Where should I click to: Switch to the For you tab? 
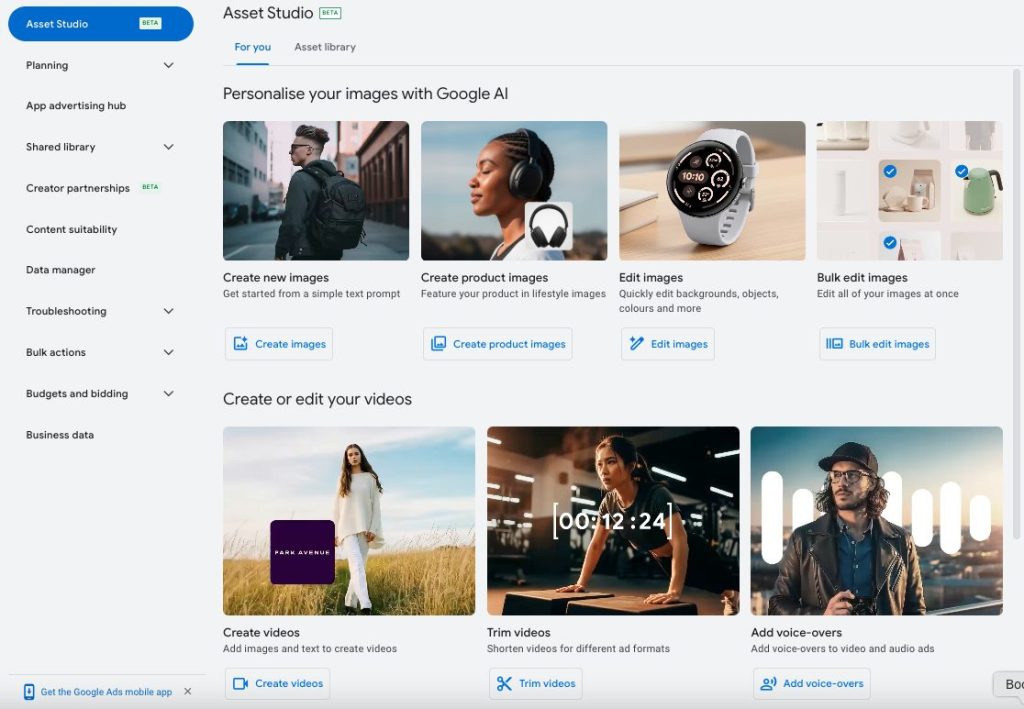[252, 47]
